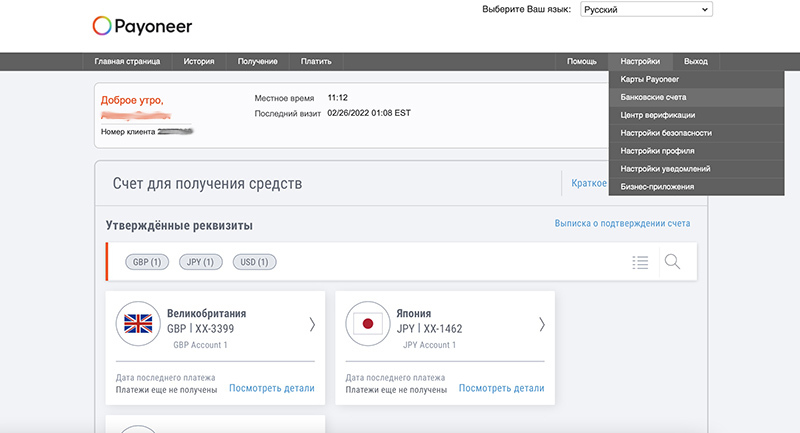Click the Настройки menu tab
Viewport: 800px width, 433px height.
coord(640,61)
